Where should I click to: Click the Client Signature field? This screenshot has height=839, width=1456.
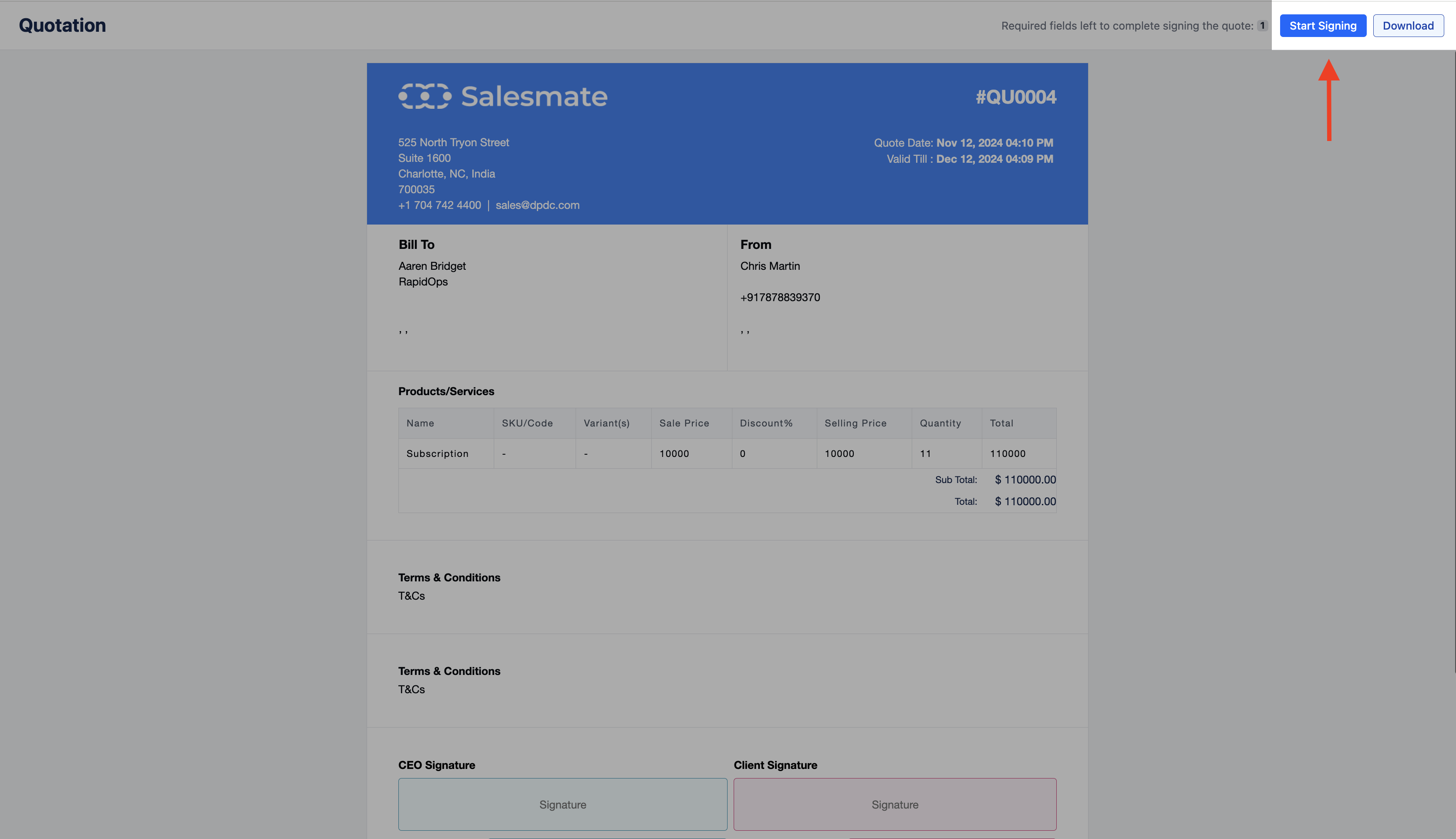pyautogui.click(x=895, y=805)
